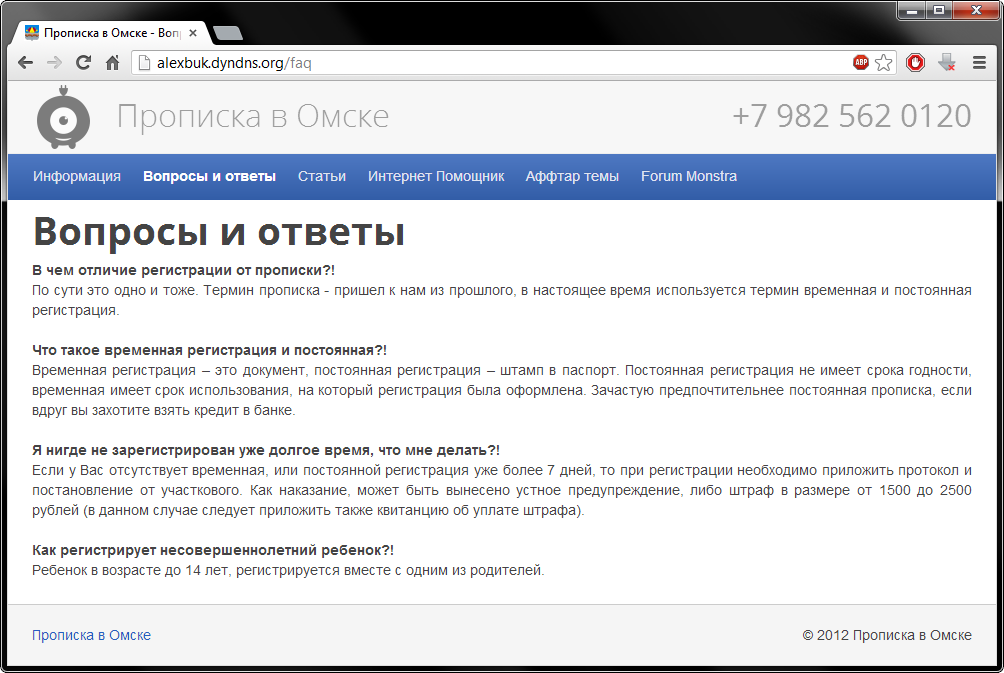The height and width of the screenshot is (673, 1004).
Task: Click the Adblock Plus icon in address bar
Action: click(860, 63)
